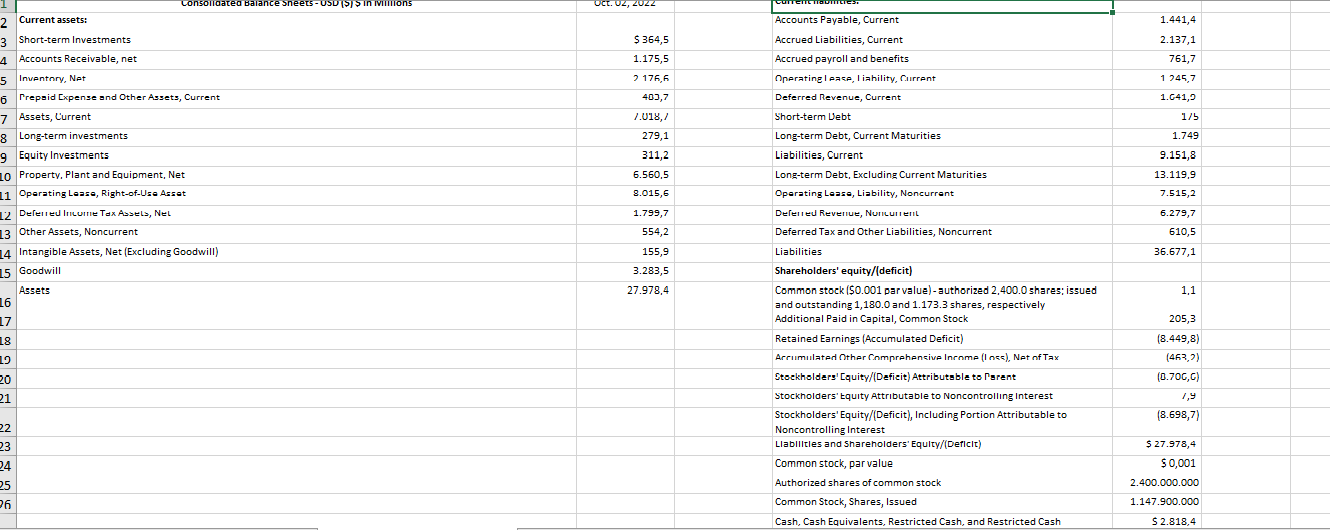This screenshot has width=1330, height=530.
Task: Select the 'Short-term Investments' label cell
Action: pos(296,39)
